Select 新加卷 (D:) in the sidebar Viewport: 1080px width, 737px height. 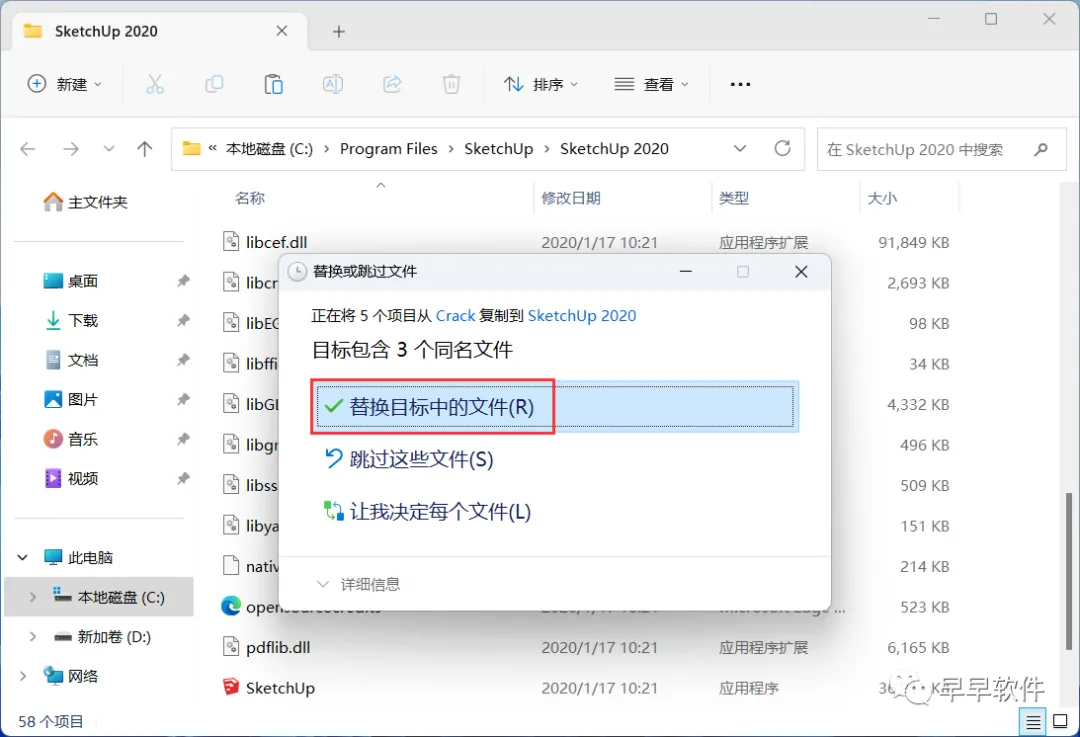[x=102, y=636]
